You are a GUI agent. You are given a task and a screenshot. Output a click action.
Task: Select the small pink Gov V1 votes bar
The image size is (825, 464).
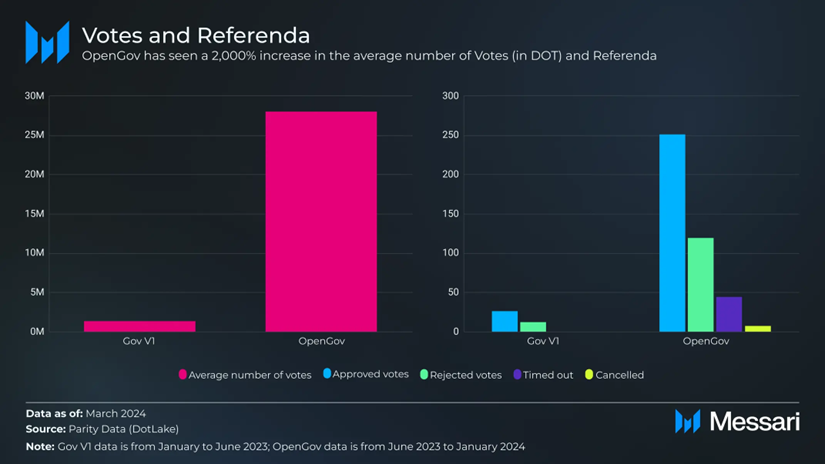point(139,326)
